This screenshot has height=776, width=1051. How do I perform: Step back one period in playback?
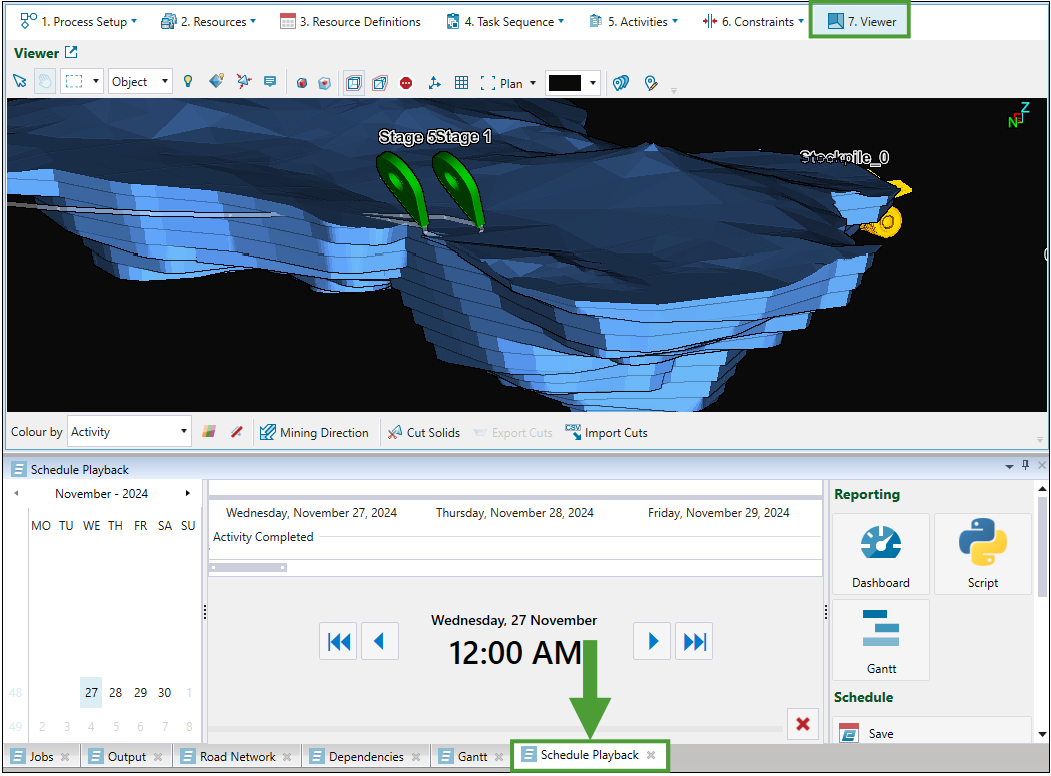coord(379,641)
